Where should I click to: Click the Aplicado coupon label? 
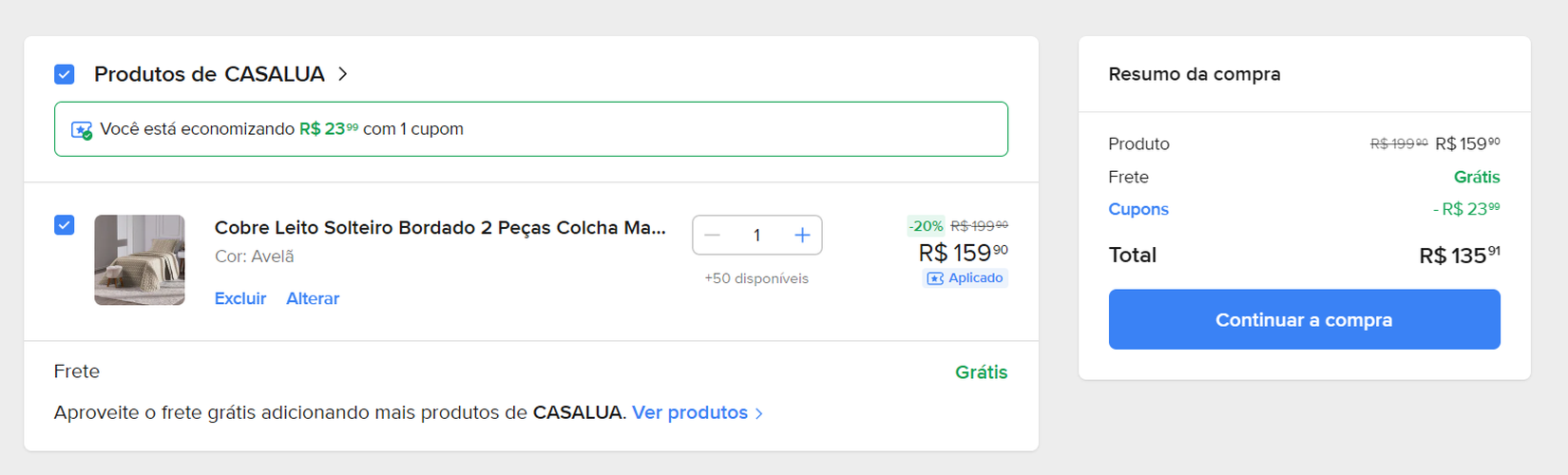coord(975,278)
